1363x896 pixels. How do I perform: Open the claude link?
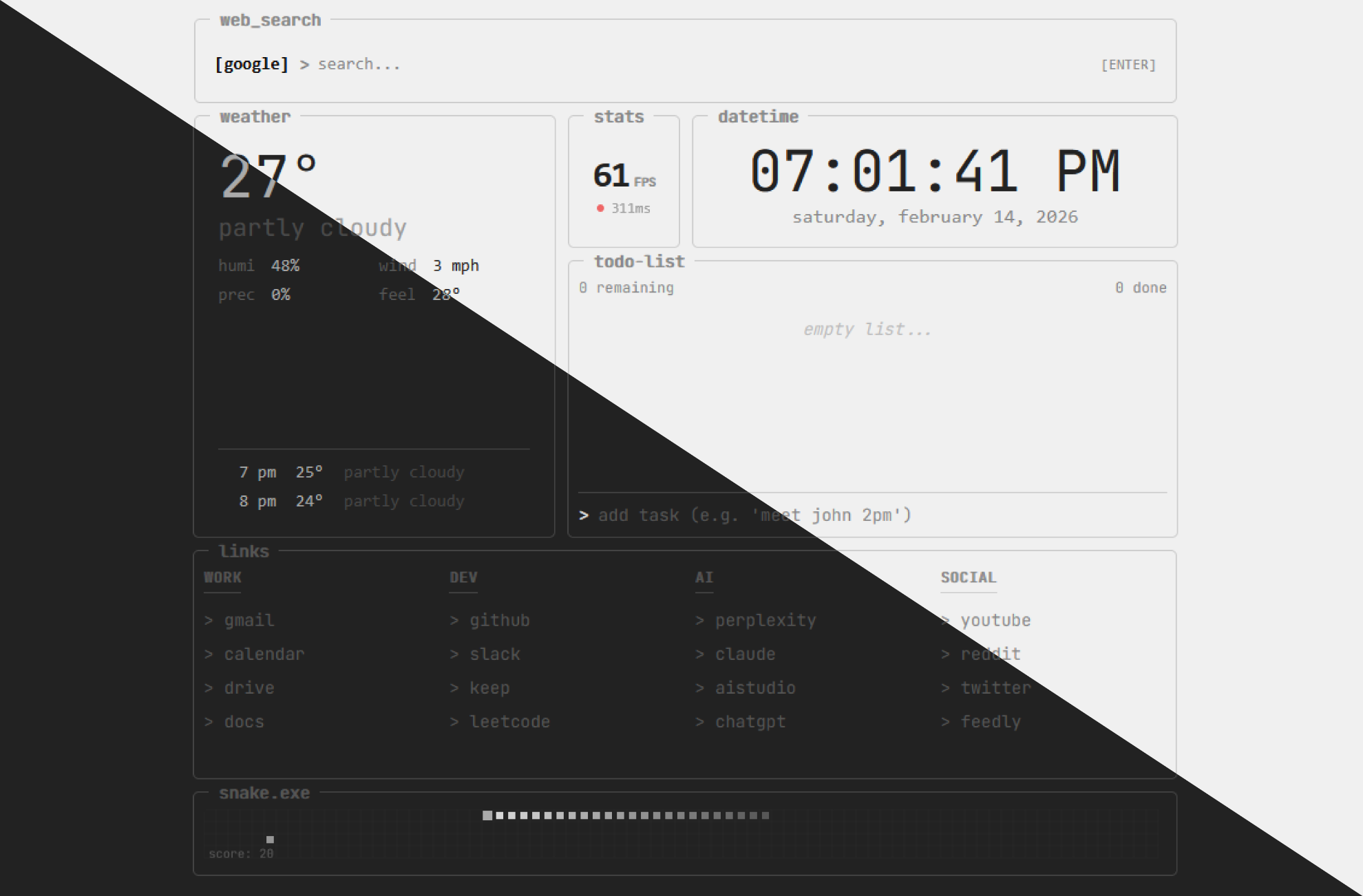(745, 654)
